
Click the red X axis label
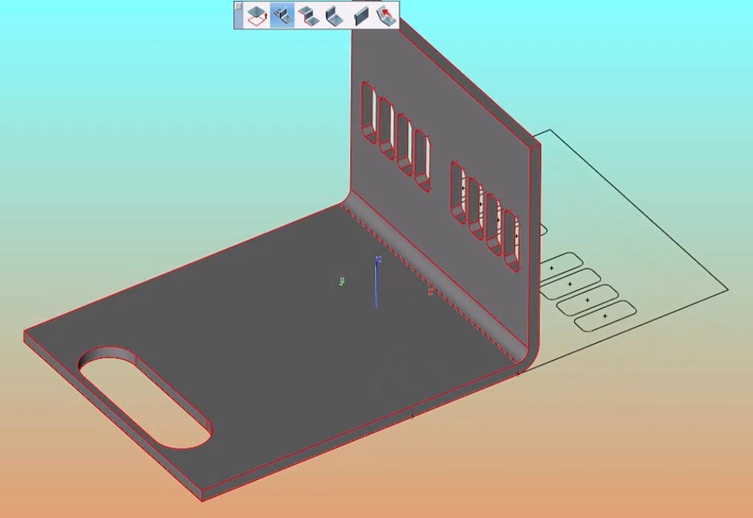(430, 292)
